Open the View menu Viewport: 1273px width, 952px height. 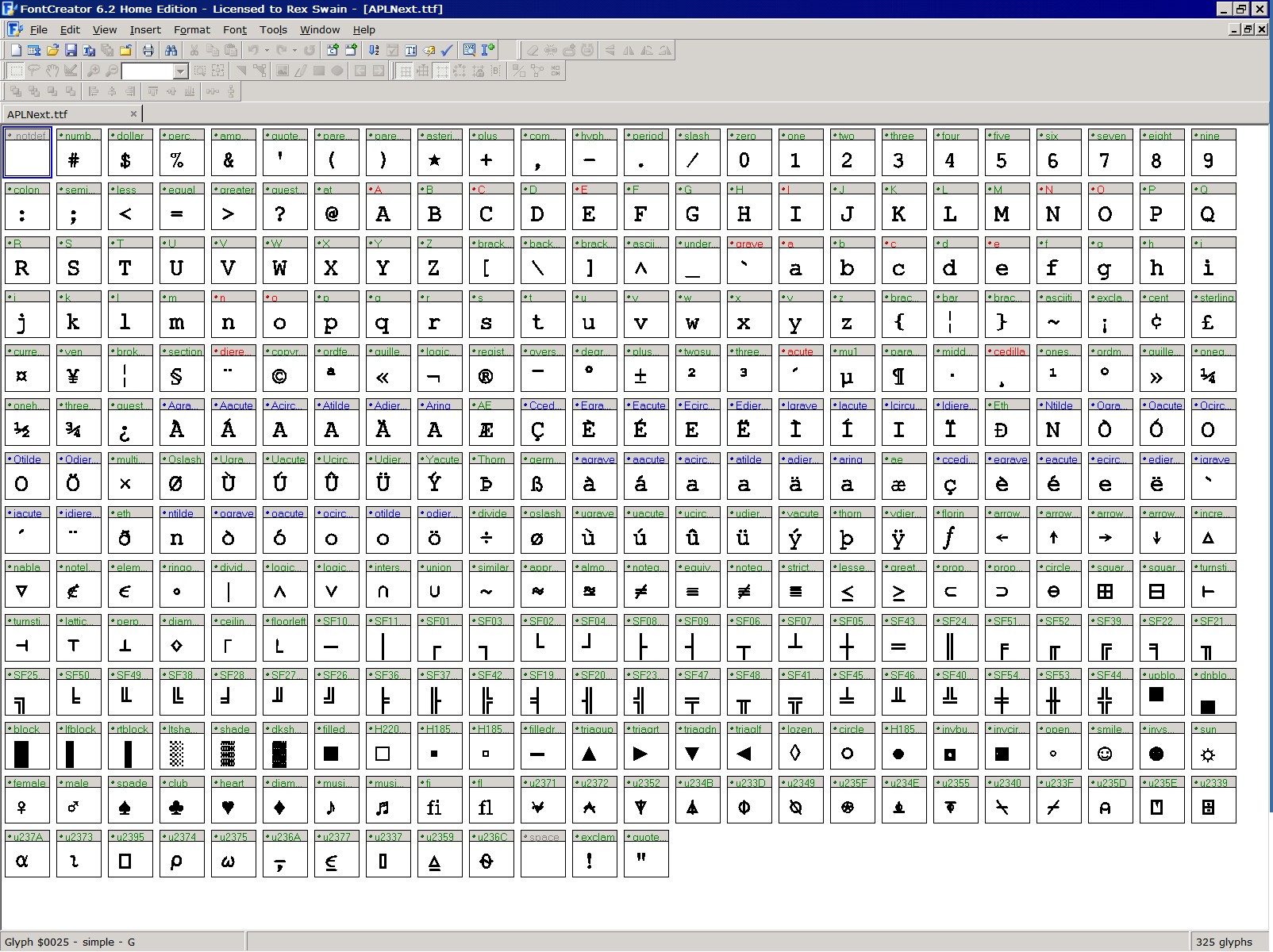click(x=105, y=29)
